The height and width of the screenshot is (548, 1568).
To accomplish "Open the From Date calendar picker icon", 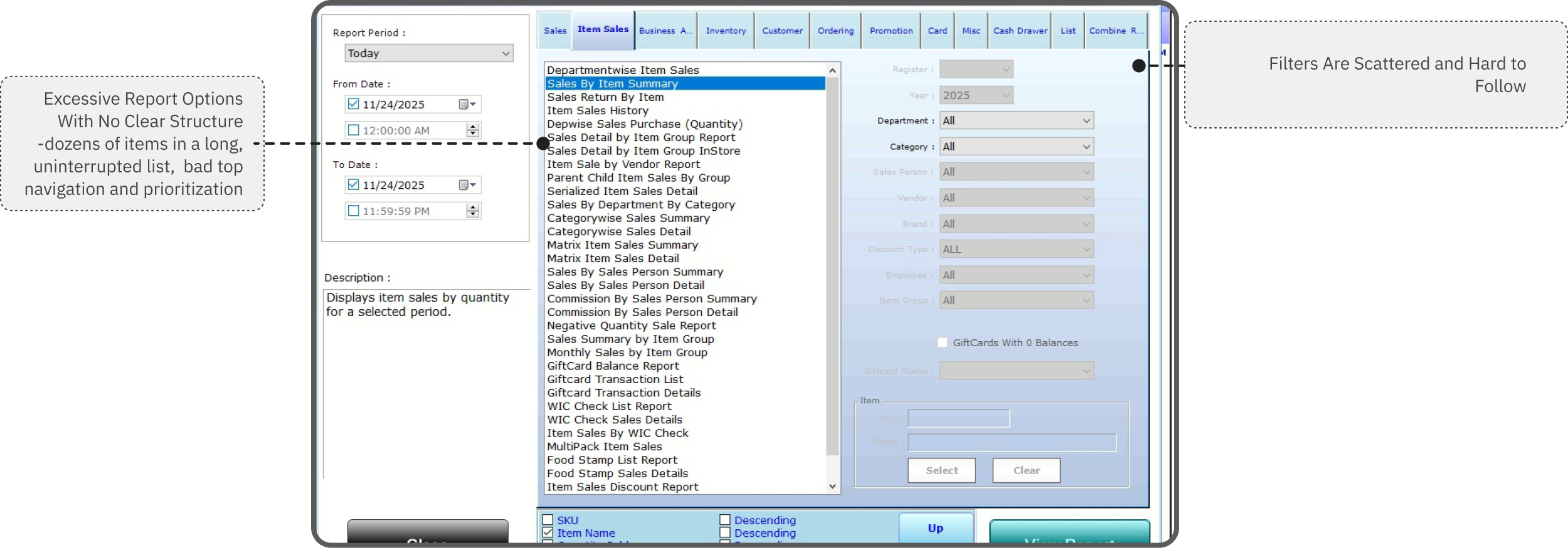I will click(467, 105).
